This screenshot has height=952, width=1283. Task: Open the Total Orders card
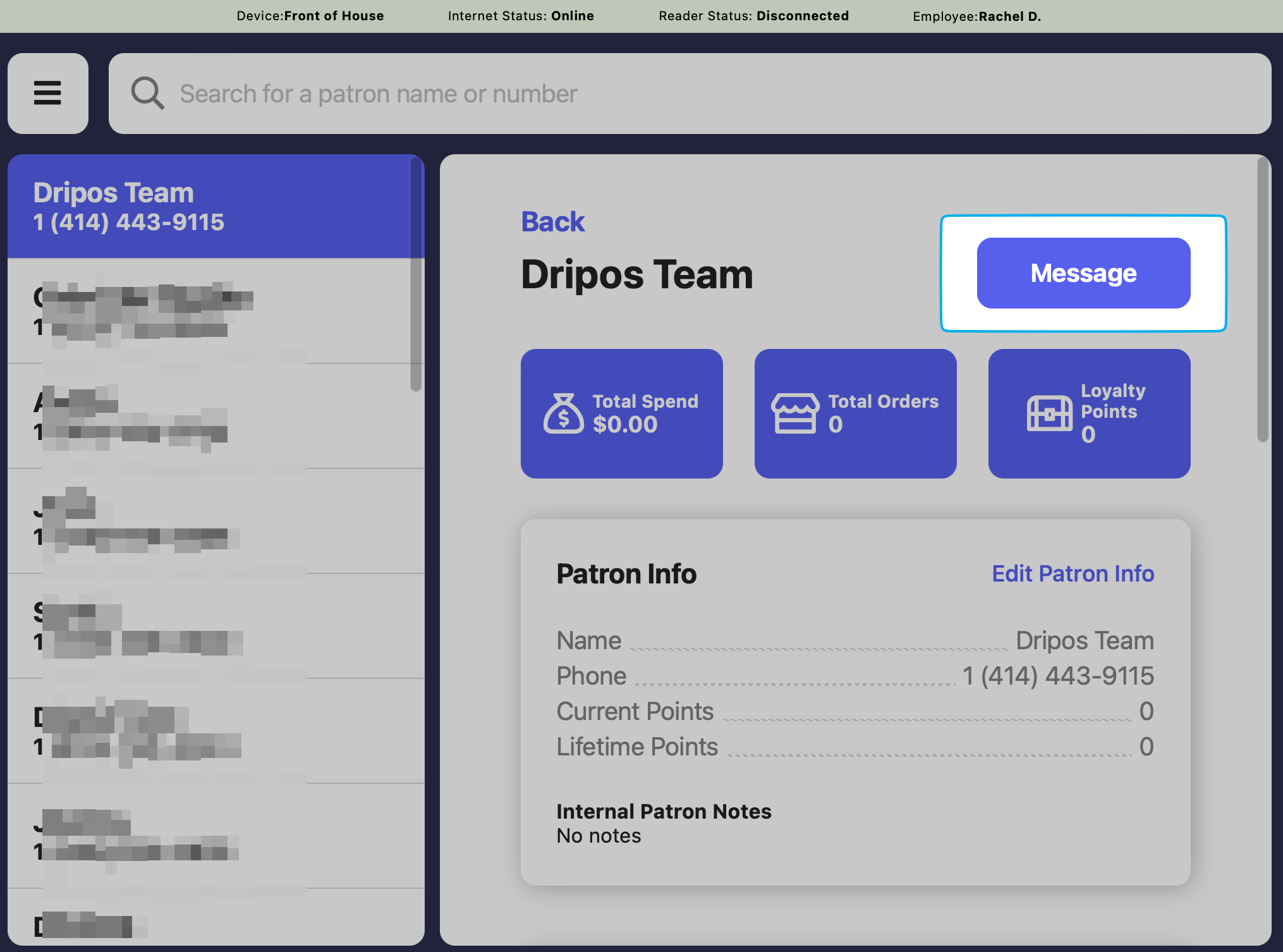(x=856, y=413)
